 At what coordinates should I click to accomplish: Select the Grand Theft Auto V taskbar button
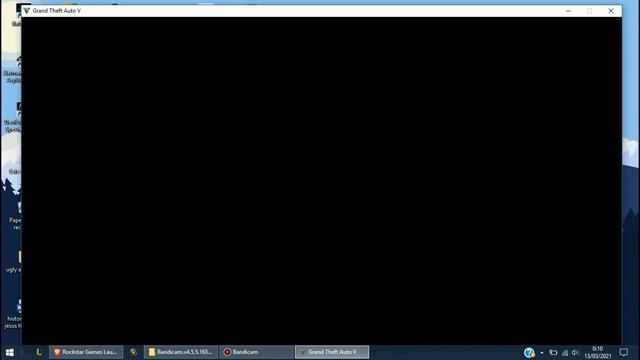click(x=332, y=352)
